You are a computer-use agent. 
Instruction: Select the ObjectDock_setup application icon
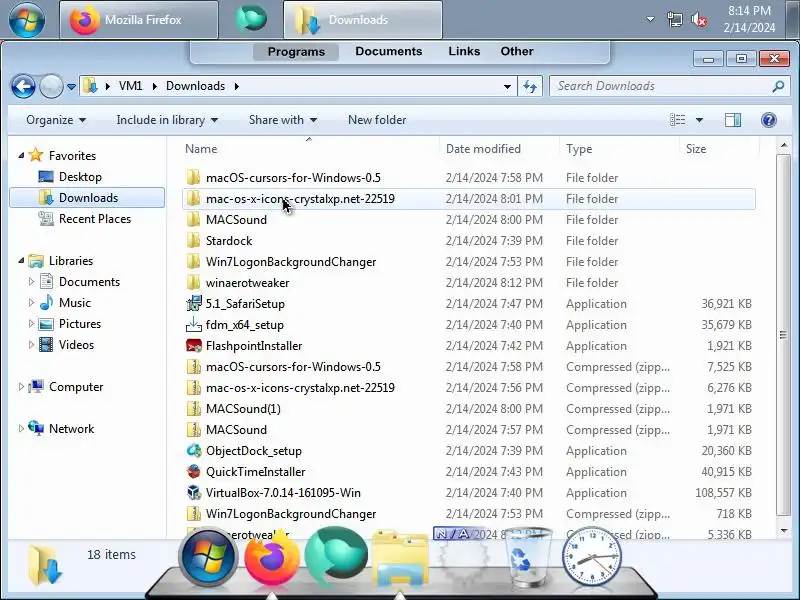[193, 451]
